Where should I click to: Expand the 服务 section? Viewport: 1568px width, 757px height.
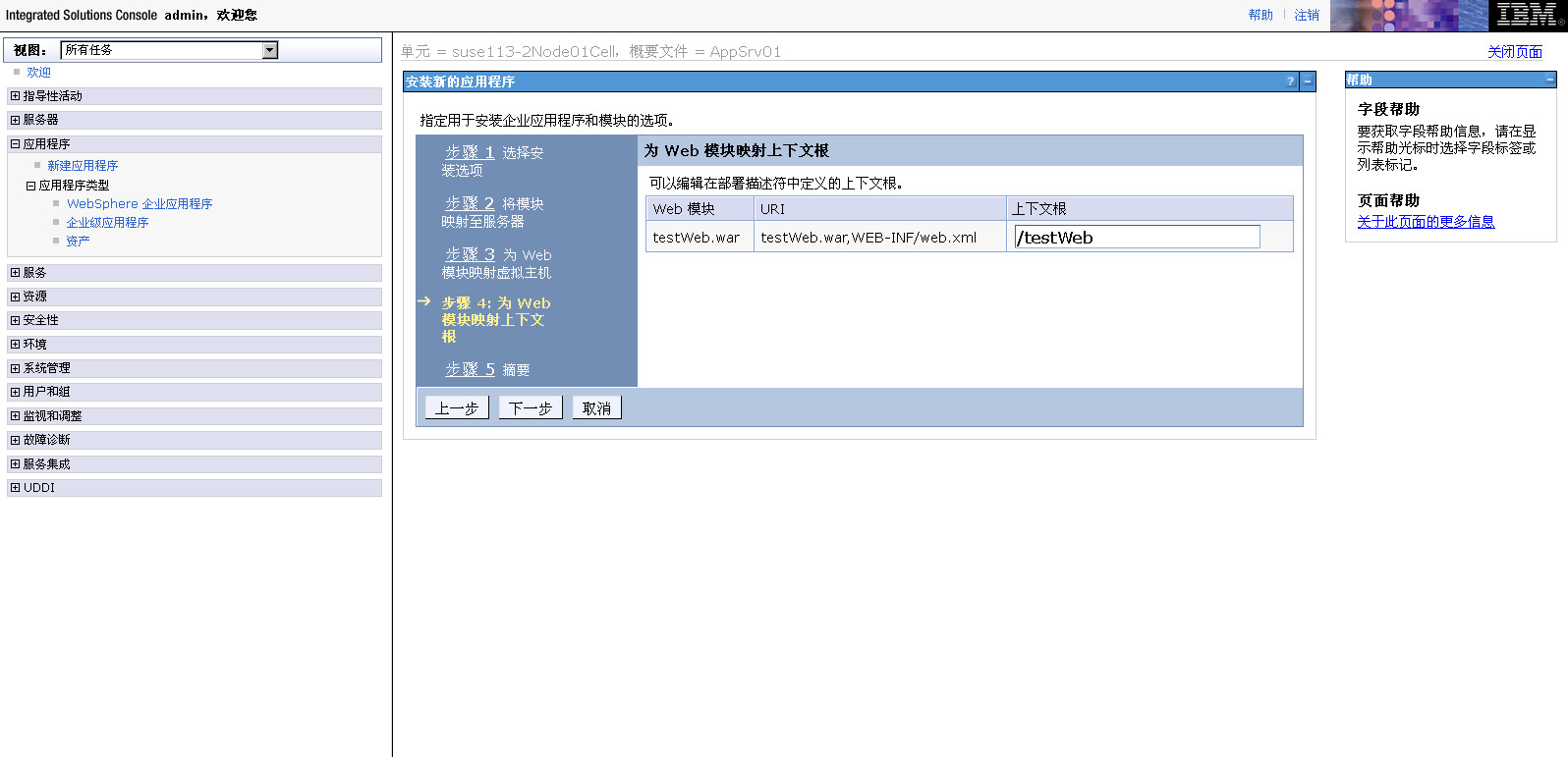coord(15,273)
